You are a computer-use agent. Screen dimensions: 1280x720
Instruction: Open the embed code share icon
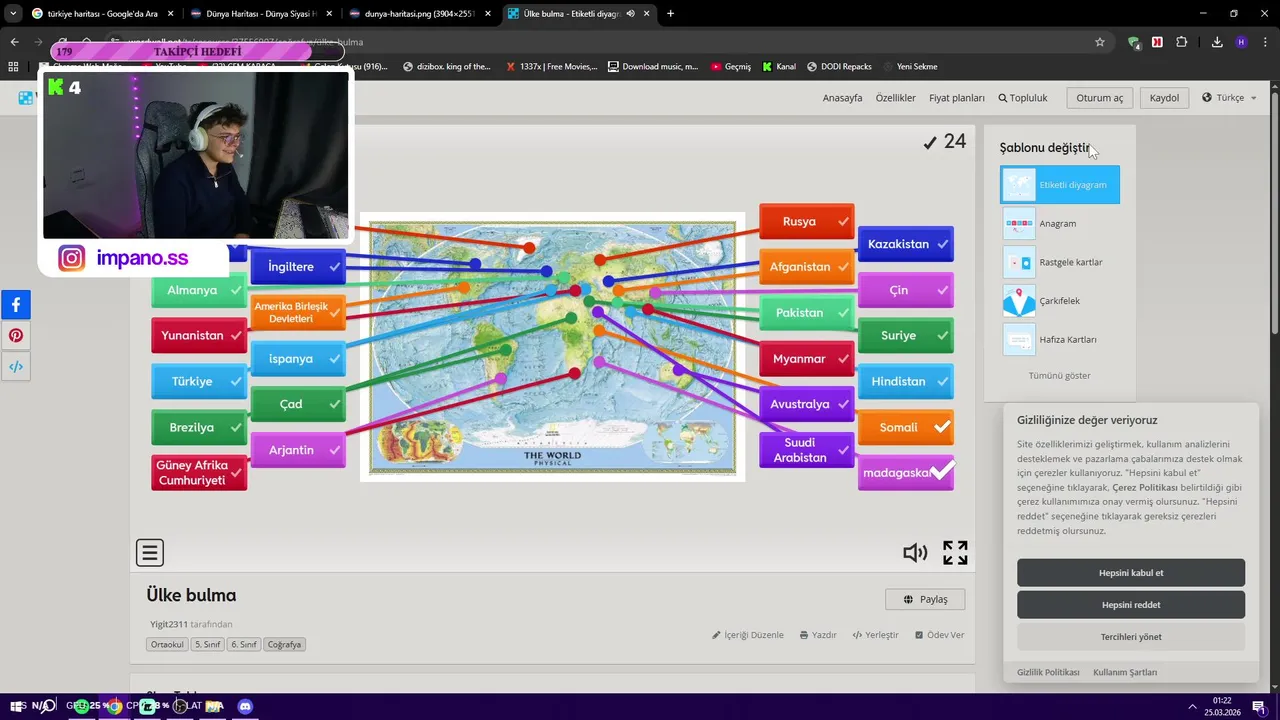pos(16,367)
